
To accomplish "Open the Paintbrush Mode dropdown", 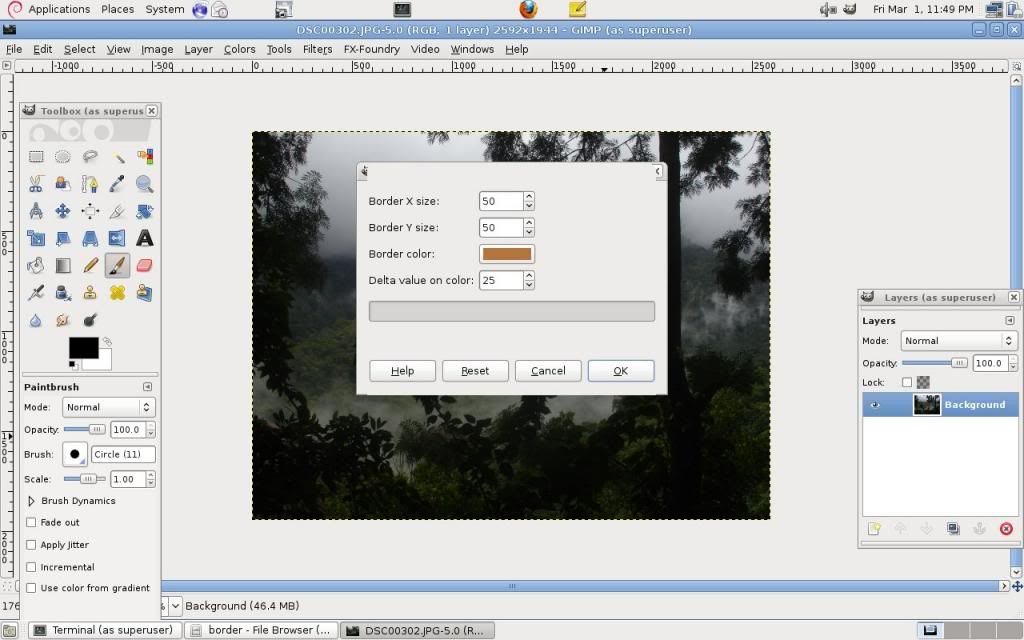I will click(108, 407).
